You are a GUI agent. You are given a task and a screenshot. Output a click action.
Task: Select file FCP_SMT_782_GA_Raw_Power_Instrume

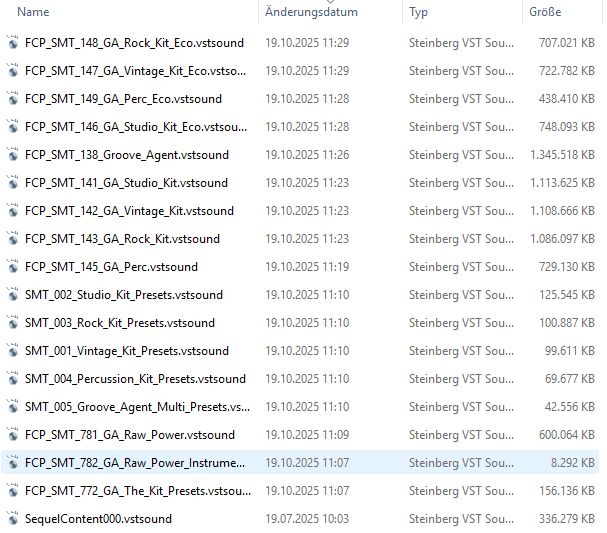click(x=135, y=463)
